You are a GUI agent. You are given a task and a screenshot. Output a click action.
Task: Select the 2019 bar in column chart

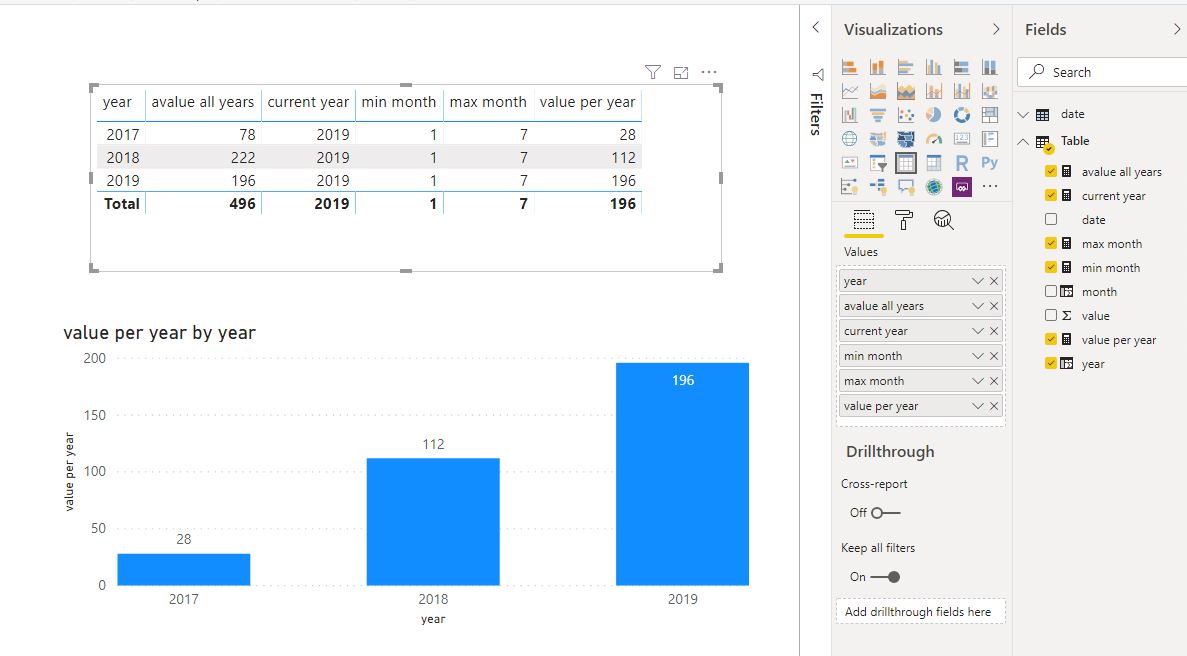coord(682,474)
